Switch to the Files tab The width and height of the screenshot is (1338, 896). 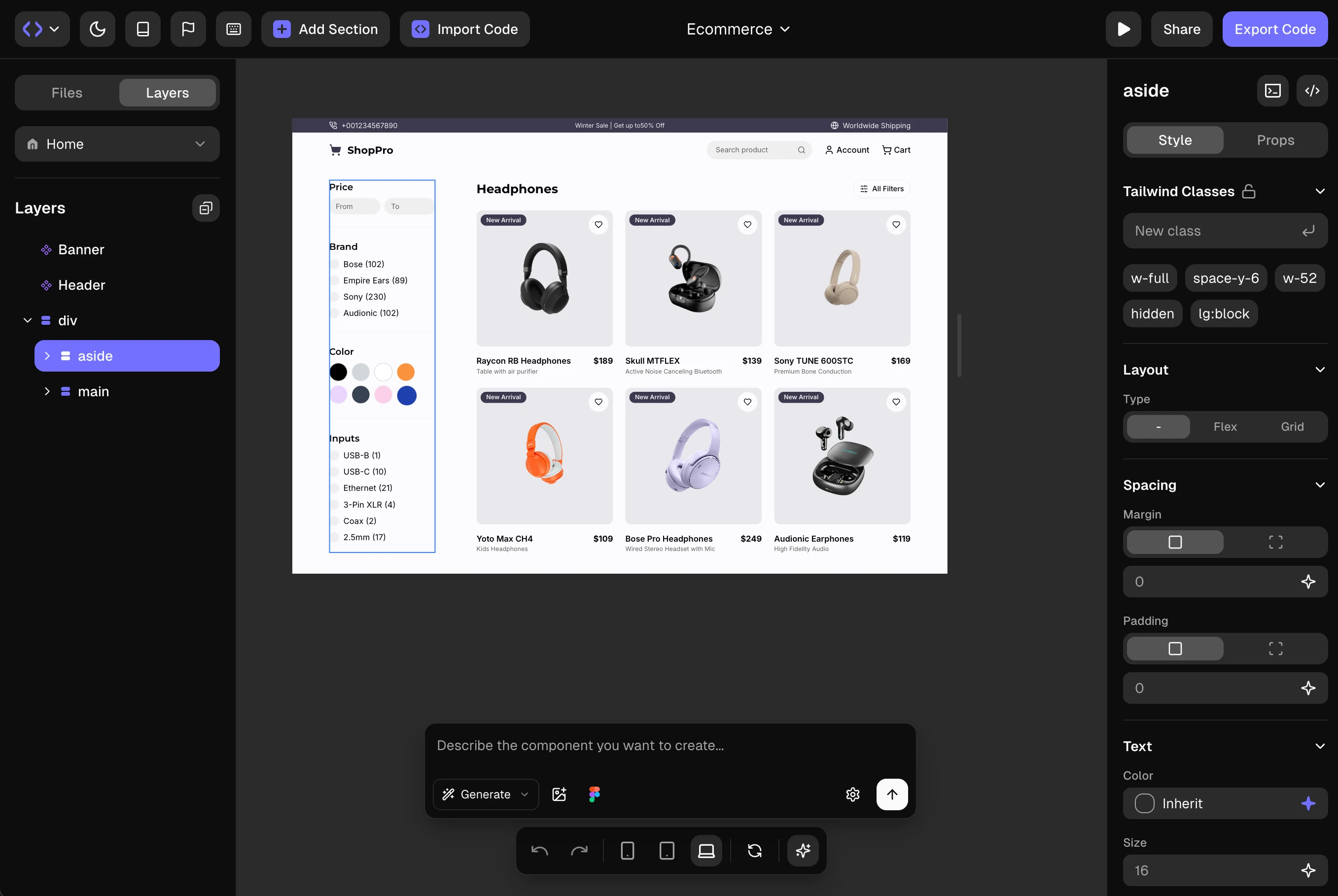tap(67, 93)
